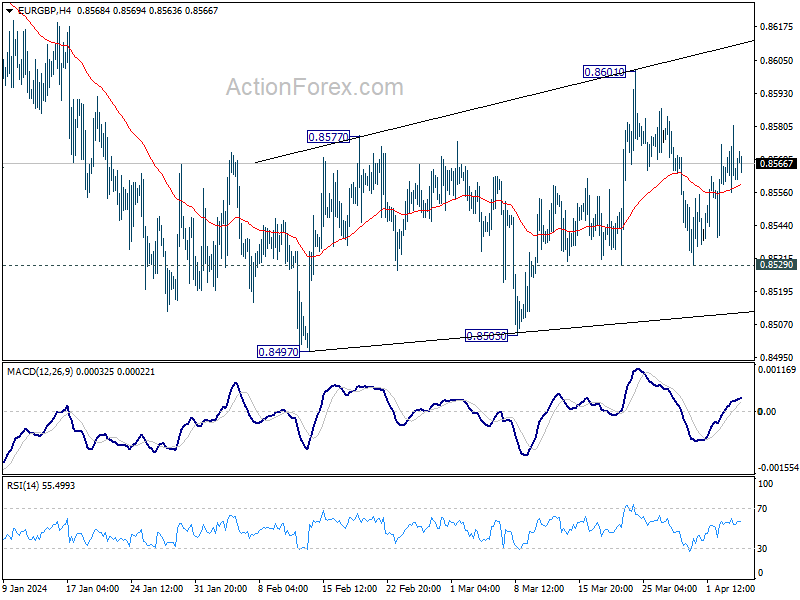Viewport: 800px width, 600px height.
Task: Select the RSI 70 level label
Action: pyautogui.click(x=762, y=509)
